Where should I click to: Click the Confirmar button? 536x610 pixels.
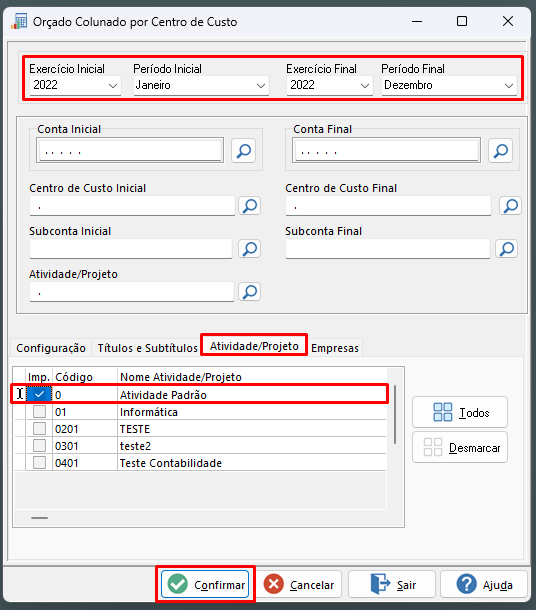click(x=205, y=584)
